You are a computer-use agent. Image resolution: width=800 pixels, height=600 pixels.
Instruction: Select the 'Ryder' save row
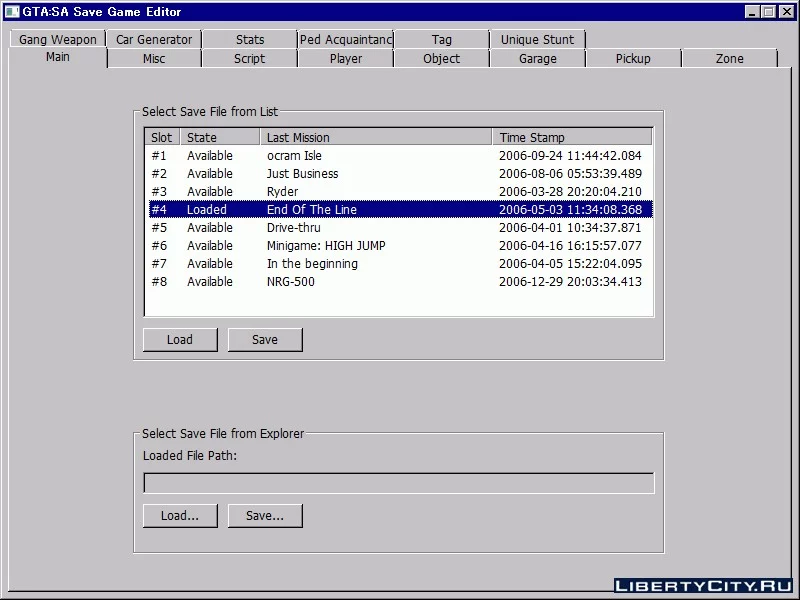[x=400, y=191]
